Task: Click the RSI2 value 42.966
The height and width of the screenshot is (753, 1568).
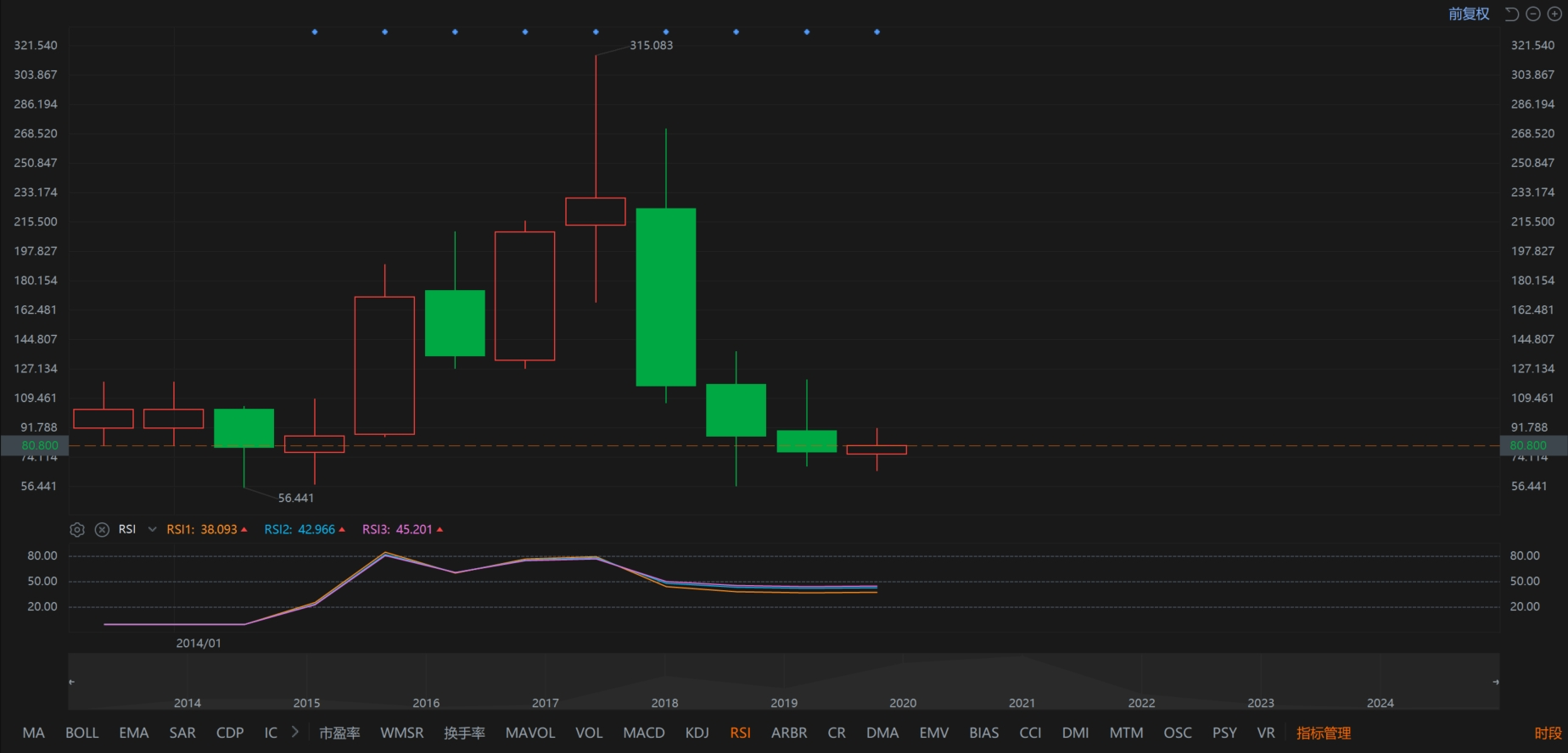Action: (x=316, y=529)
